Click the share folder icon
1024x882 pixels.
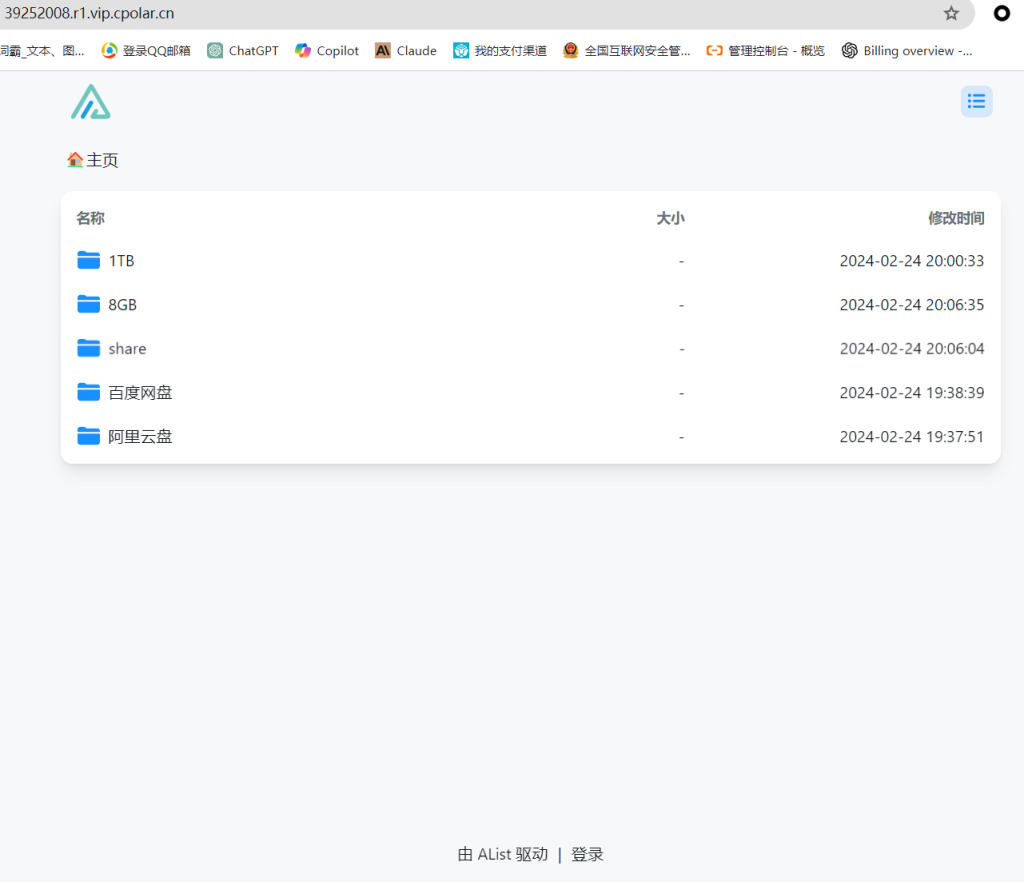(89, 348)
